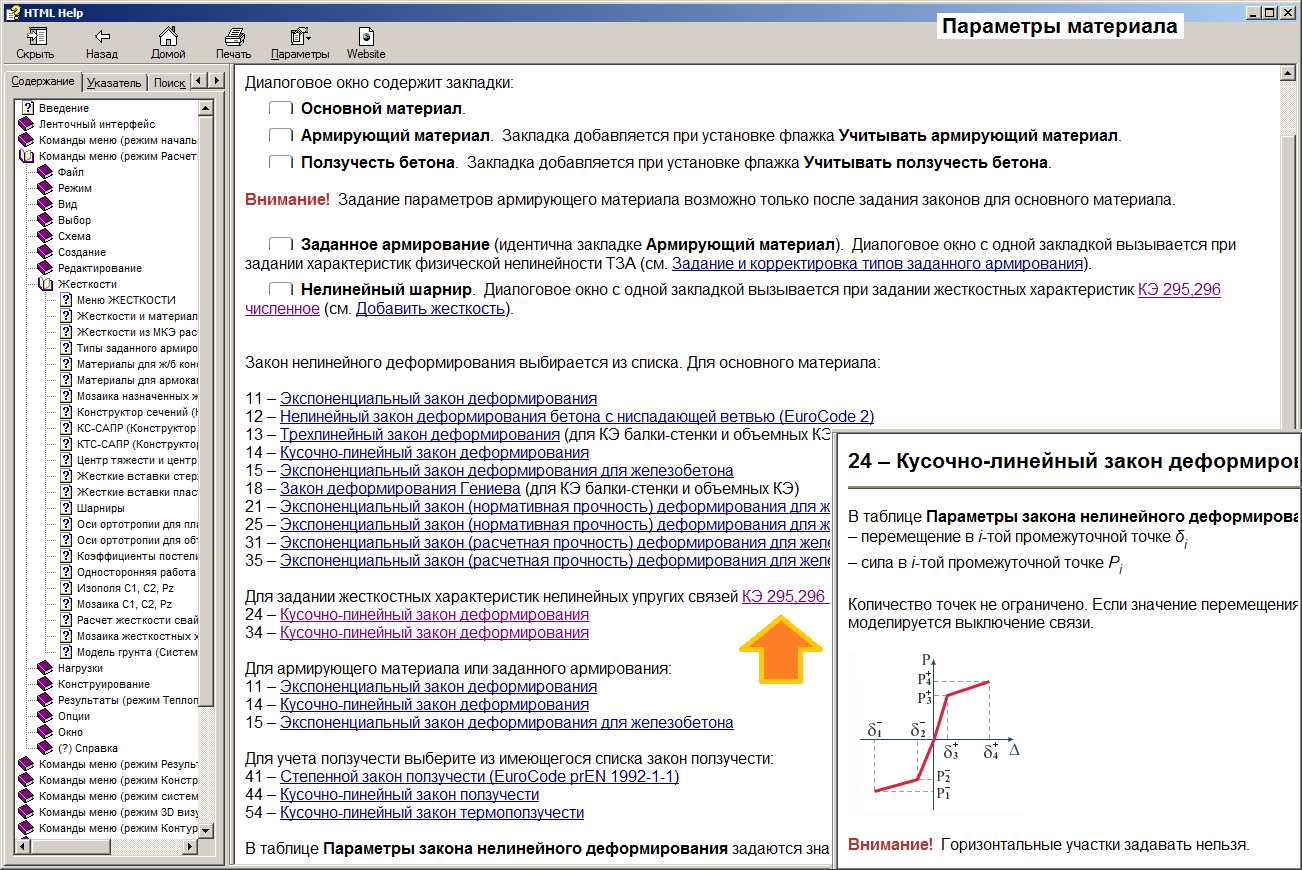The width and height of the screenshot is (1302, 870).
Task: Print the topic with Печать
Action: point(233,43)
